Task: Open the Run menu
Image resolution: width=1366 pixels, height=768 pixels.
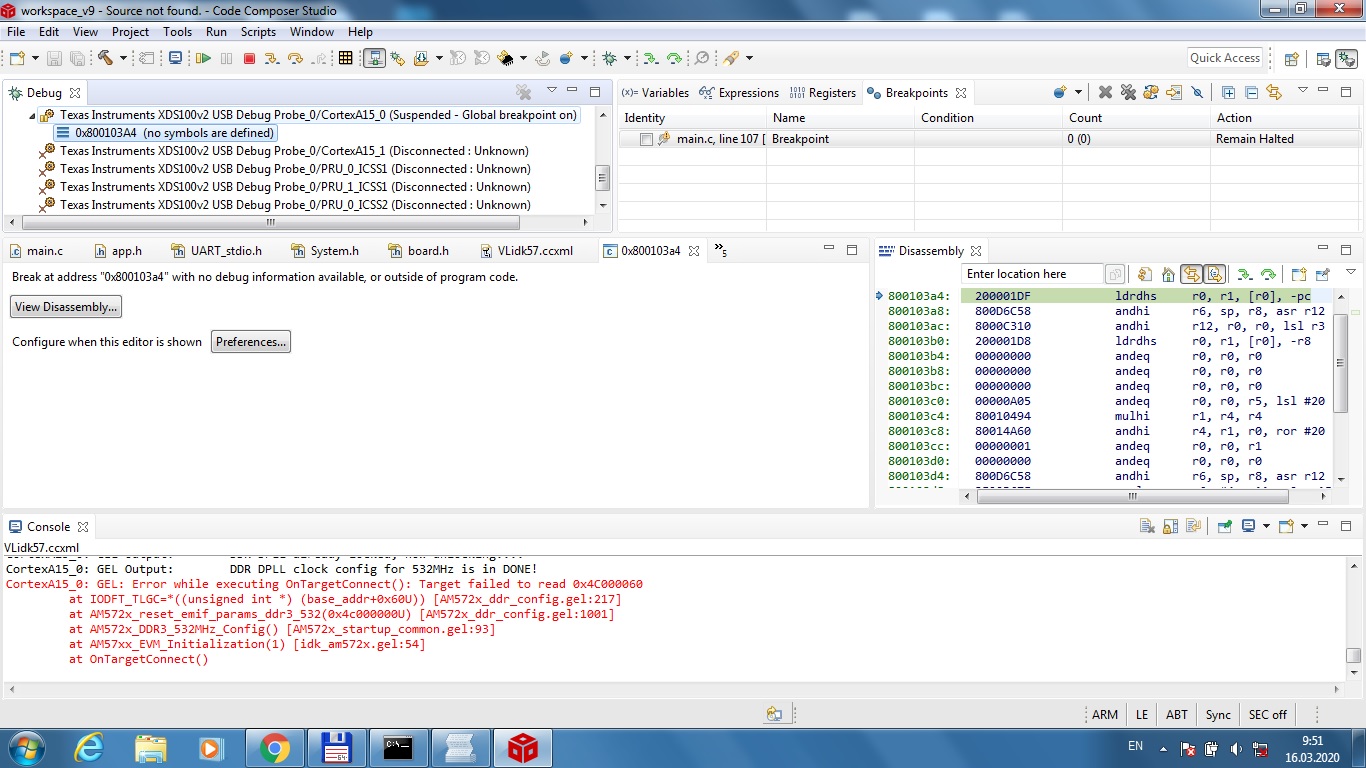Action: click(x=216, y=31)
